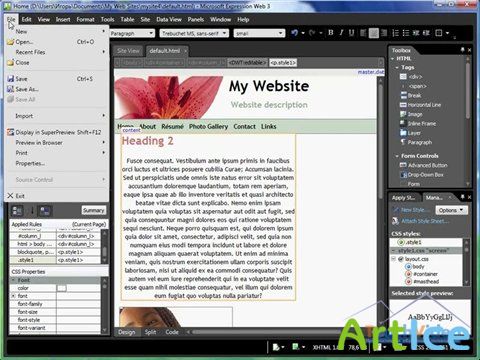480x360 pixels.
Task: Select Display in SuperPreview menu entry
Action: 57,132
